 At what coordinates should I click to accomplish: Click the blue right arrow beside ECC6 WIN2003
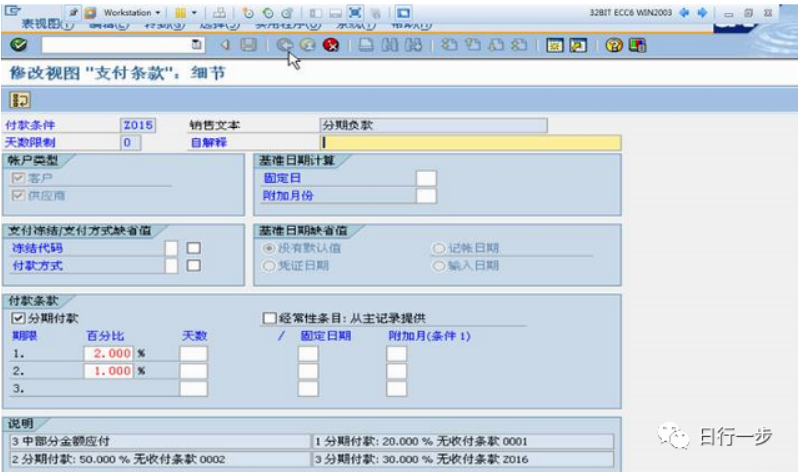pos(703,13)
